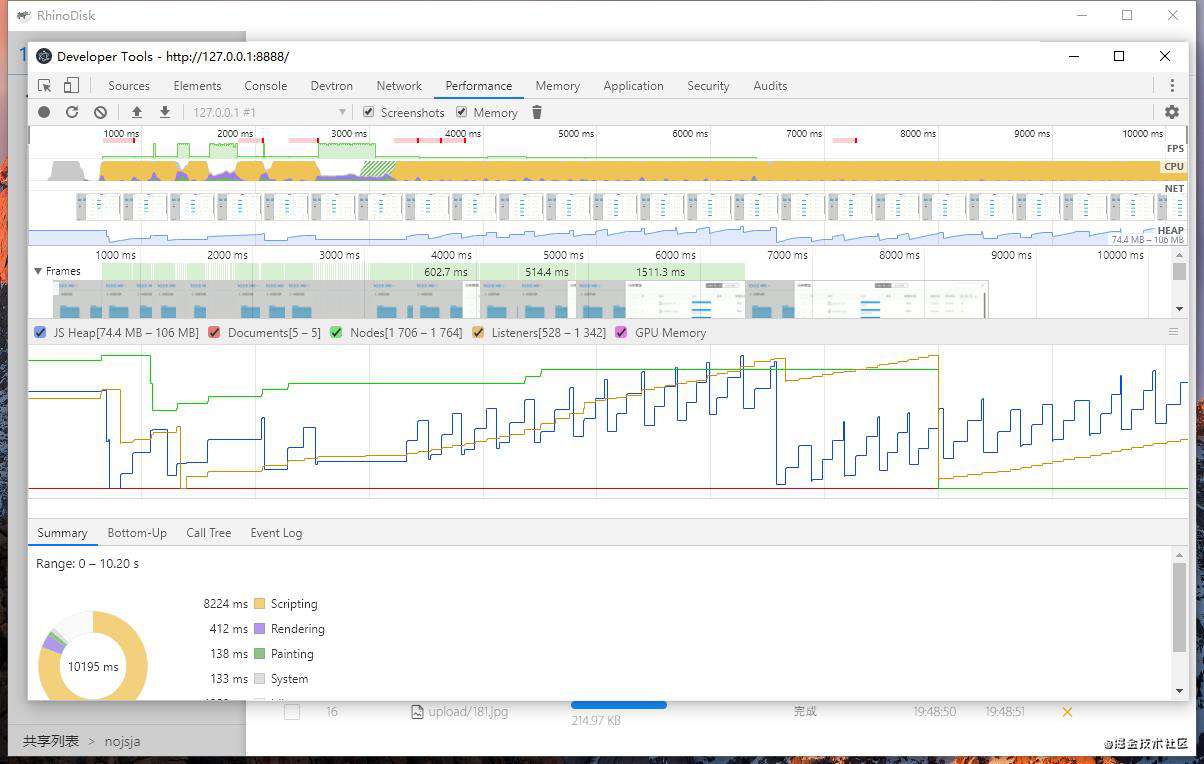Switch to the Elements tab
Viewport: 1204px width, 764px height.
197,86
